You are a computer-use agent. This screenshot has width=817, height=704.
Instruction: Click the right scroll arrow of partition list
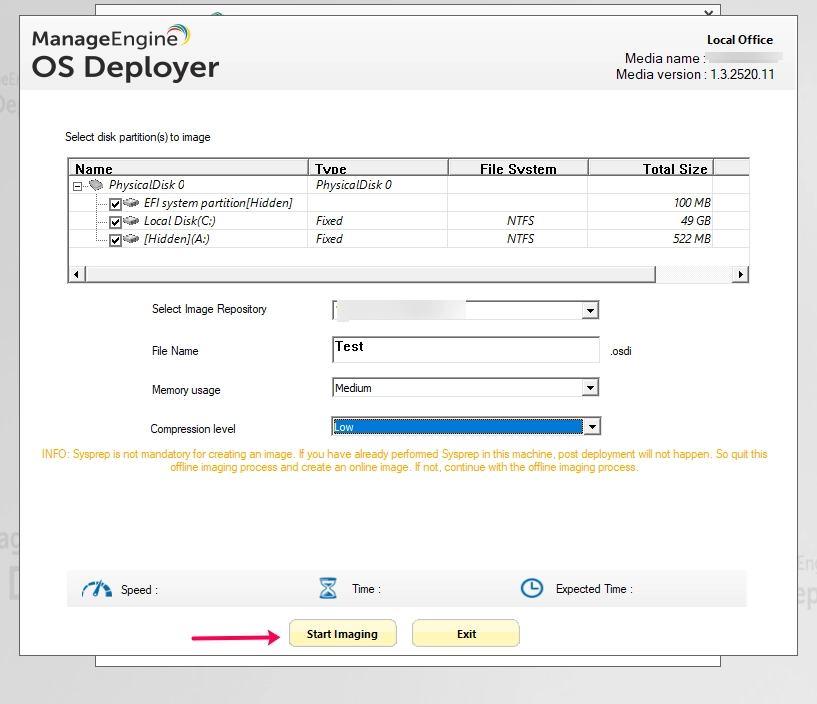point(740,274)
